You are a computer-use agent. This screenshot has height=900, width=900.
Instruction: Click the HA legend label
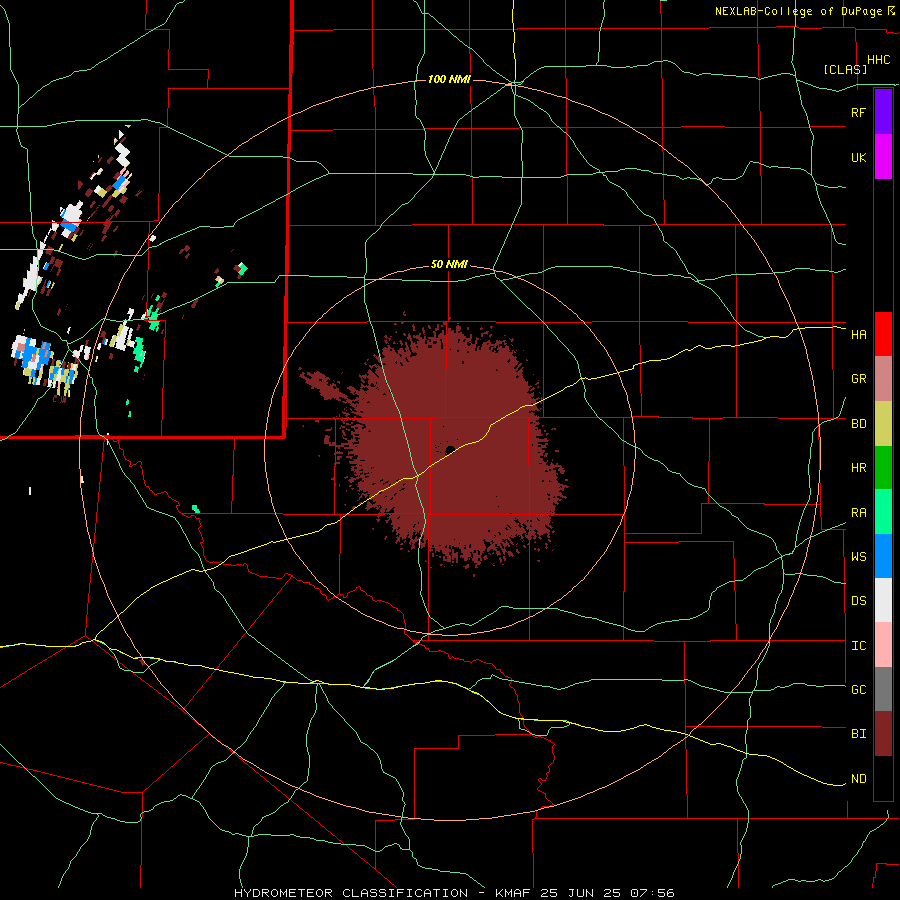coord(858,334)
